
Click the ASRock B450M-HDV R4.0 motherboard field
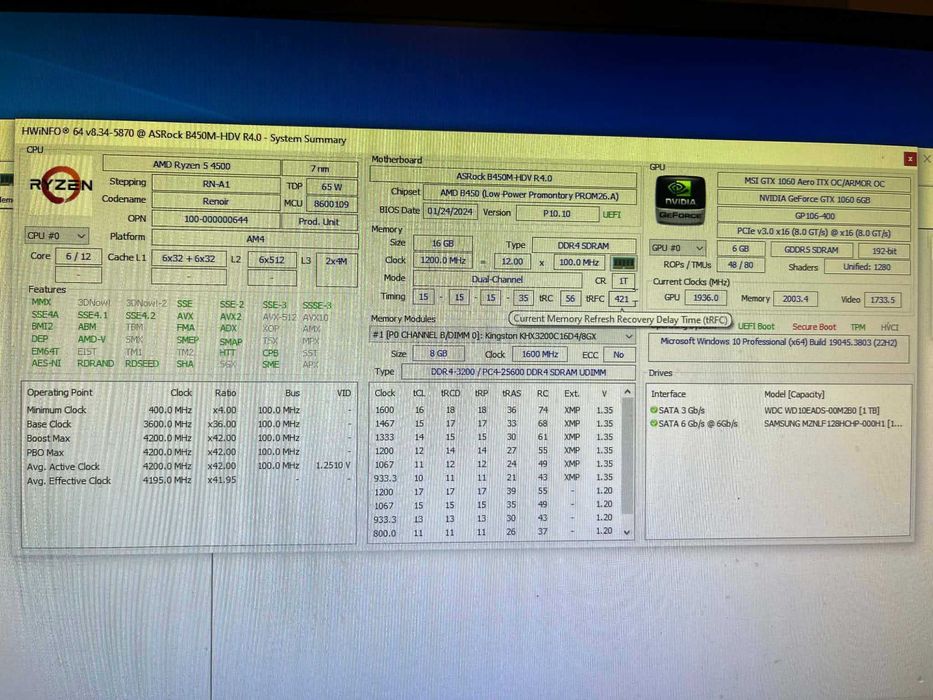pyautogui.click(x=503, y=177)
